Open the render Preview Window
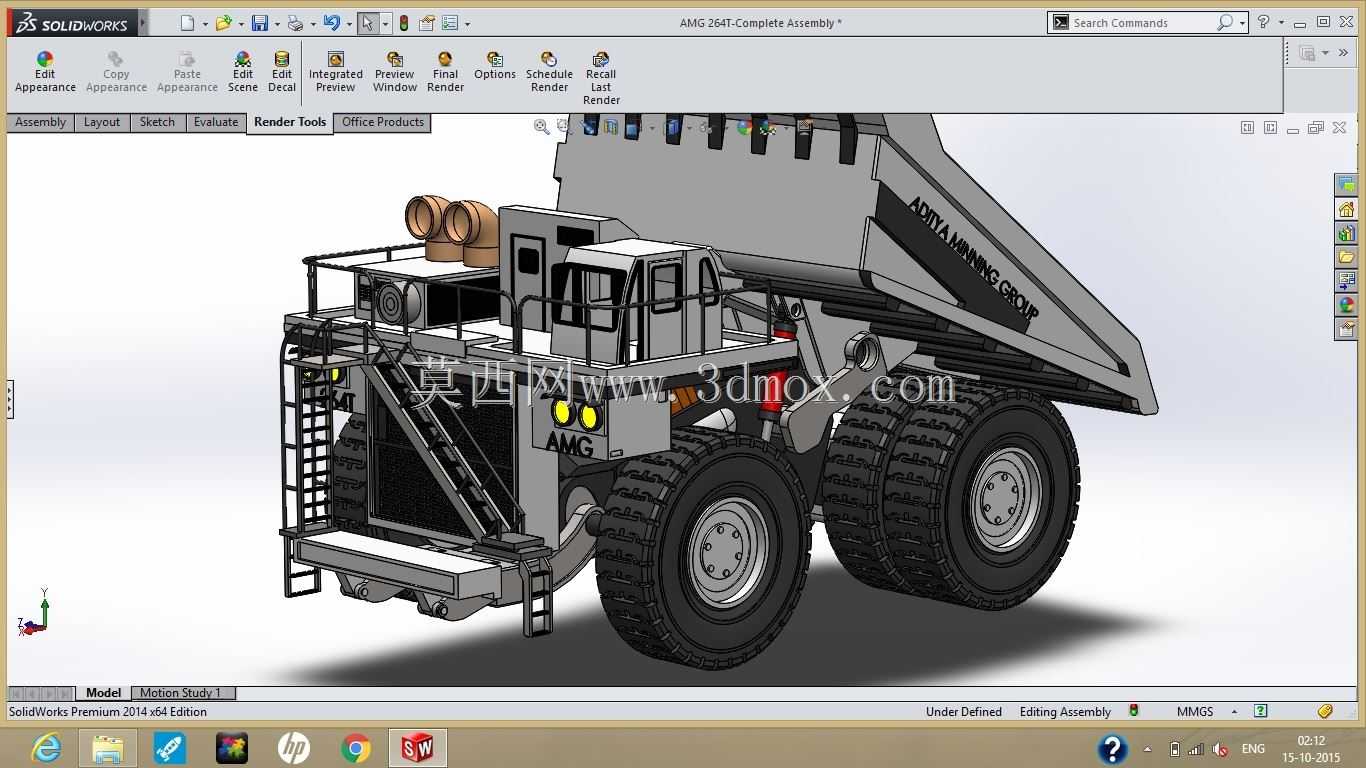 395,73
